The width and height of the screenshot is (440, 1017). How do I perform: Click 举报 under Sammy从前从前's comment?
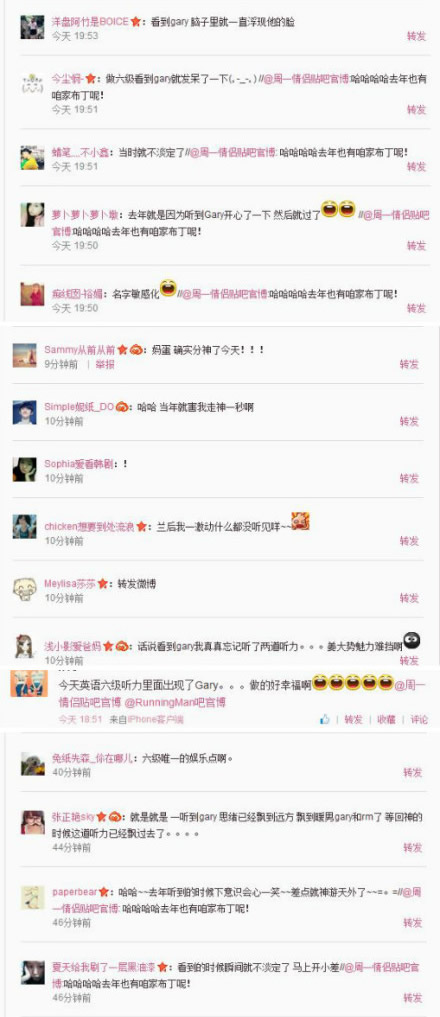tap(105, 365)
